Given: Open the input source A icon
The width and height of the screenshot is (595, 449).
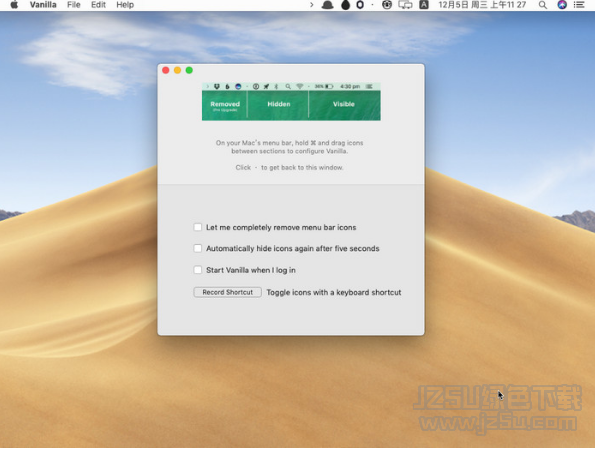Looking at the screenshot, I should (424, 5).
